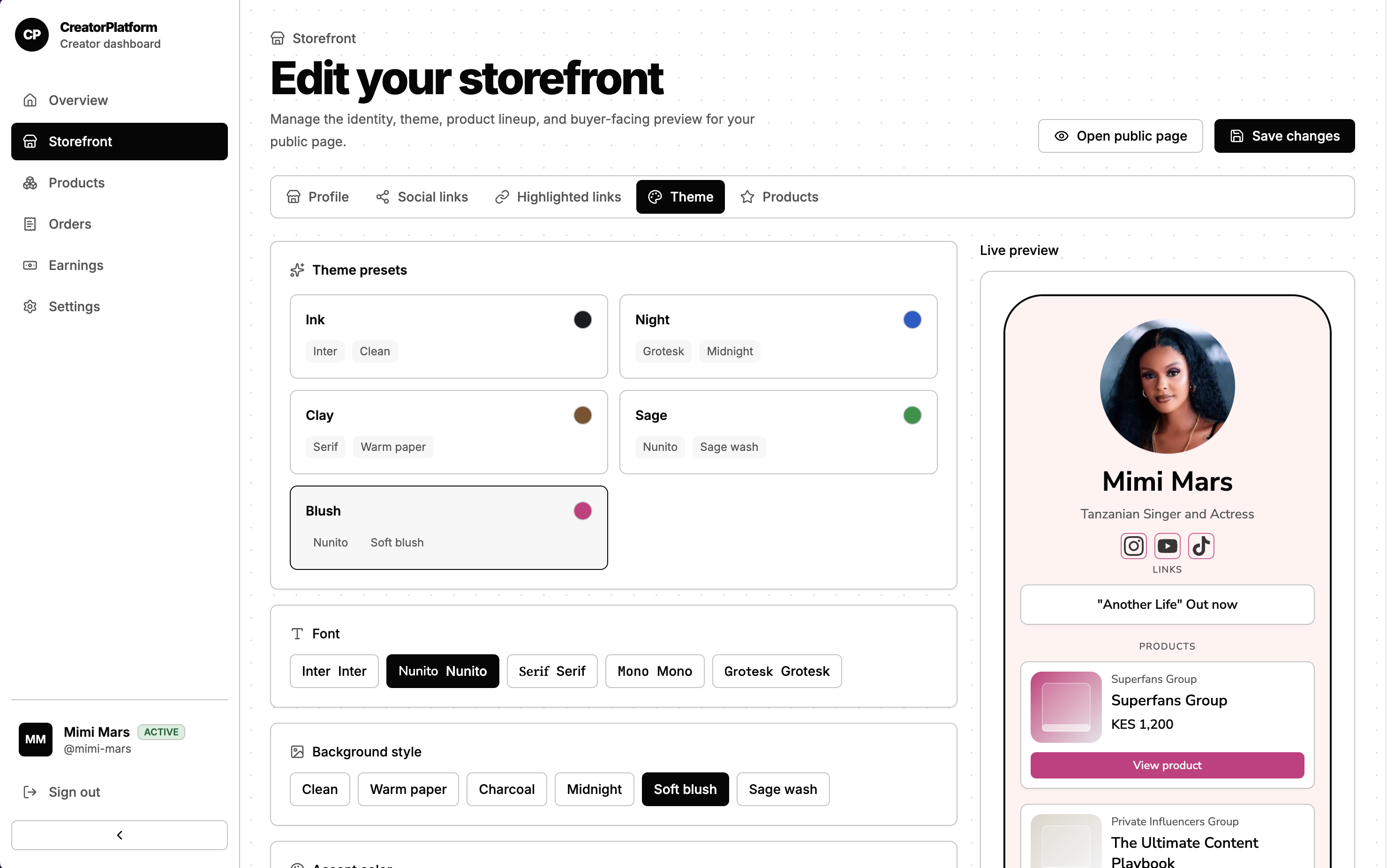Collapse the sidebar with the chevron button
Viewport: 1387px width, 868px height.
[120, 835]
